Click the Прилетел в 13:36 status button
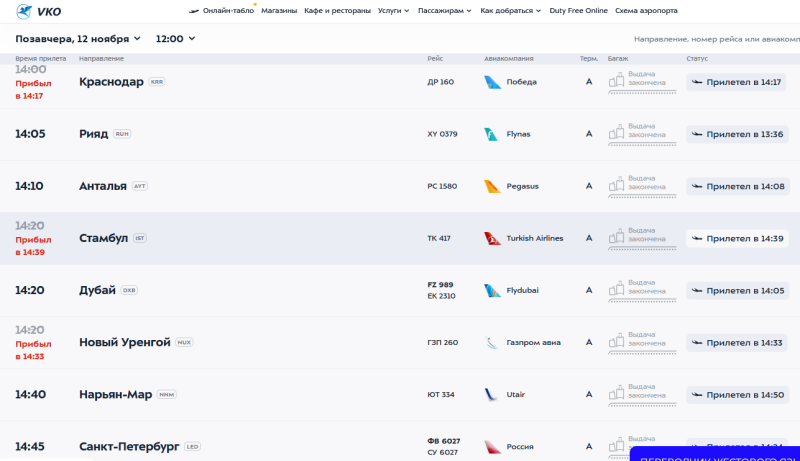800x461 pixels. (737, 134)
